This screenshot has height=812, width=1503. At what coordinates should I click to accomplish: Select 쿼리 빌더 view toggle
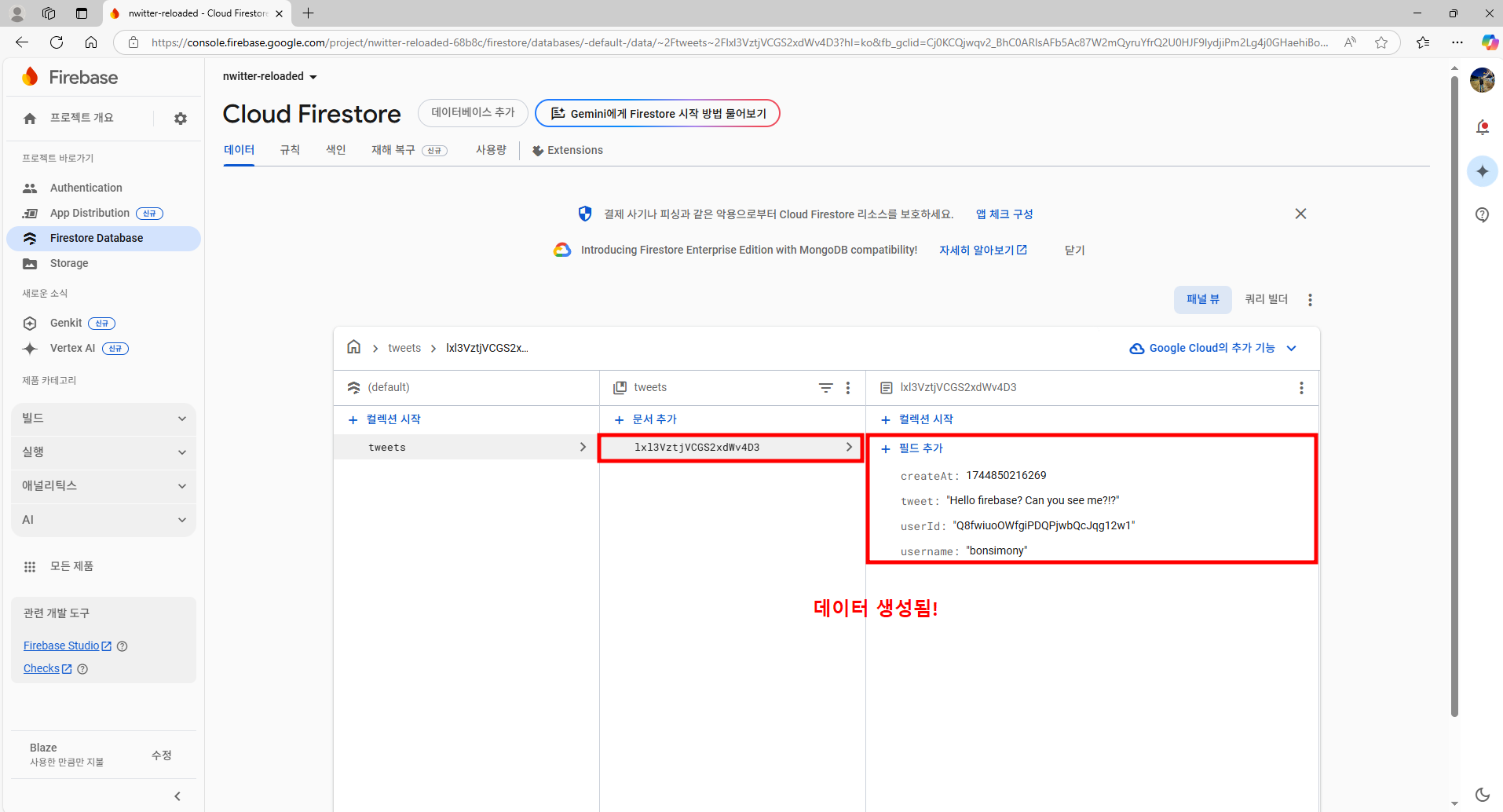pyautogui.click(x=1267, y=299)
